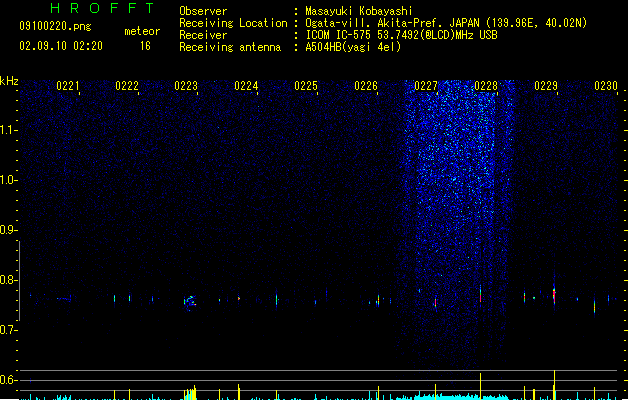629x400 pixels.
Task: Select the file name 09100220.png
Action: (55, 26)
